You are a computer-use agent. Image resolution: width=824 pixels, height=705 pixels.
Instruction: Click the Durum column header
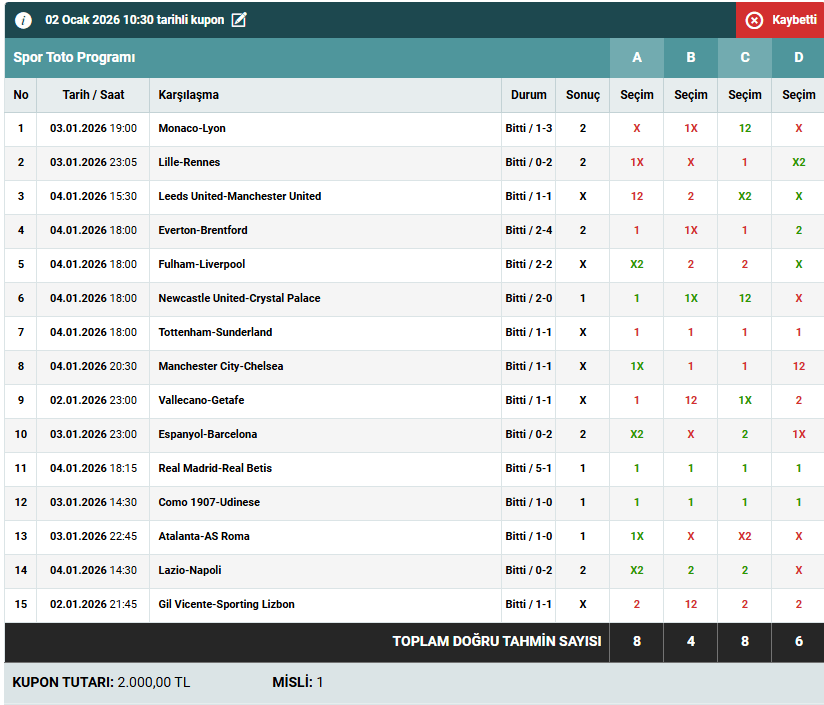(529, 95)
